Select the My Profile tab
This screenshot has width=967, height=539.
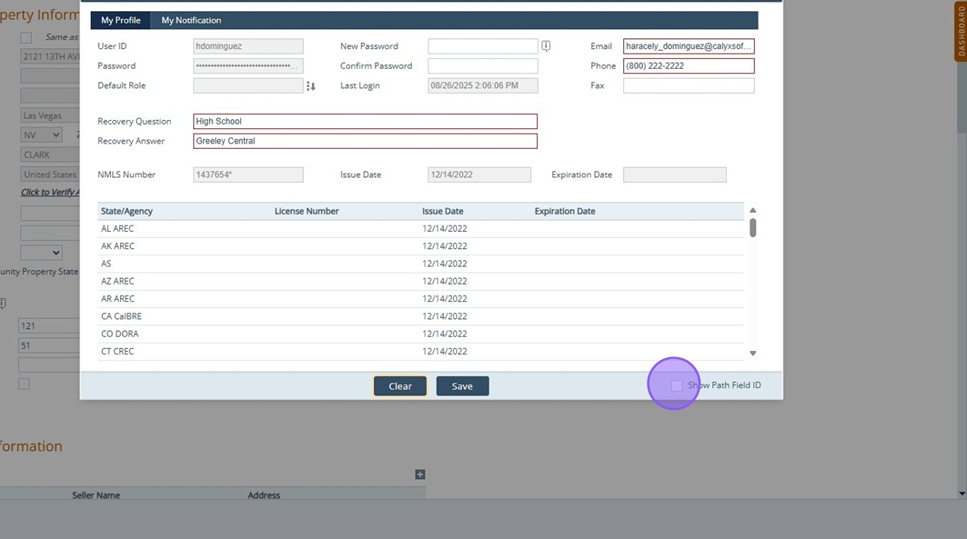point(121,20)
